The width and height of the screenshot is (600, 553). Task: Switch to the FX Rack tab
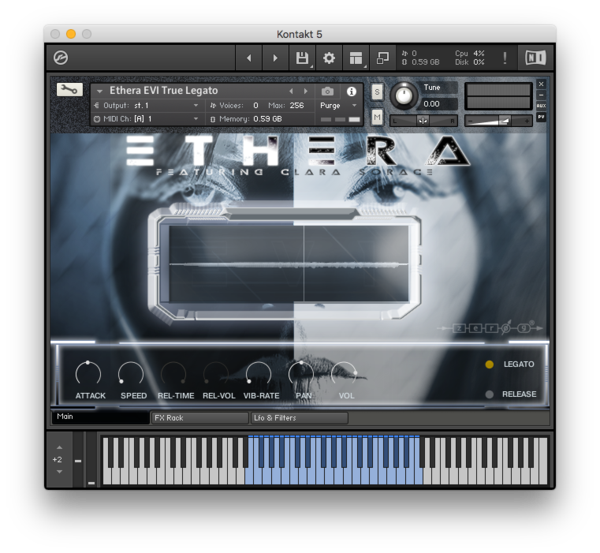tap(199, 418)
